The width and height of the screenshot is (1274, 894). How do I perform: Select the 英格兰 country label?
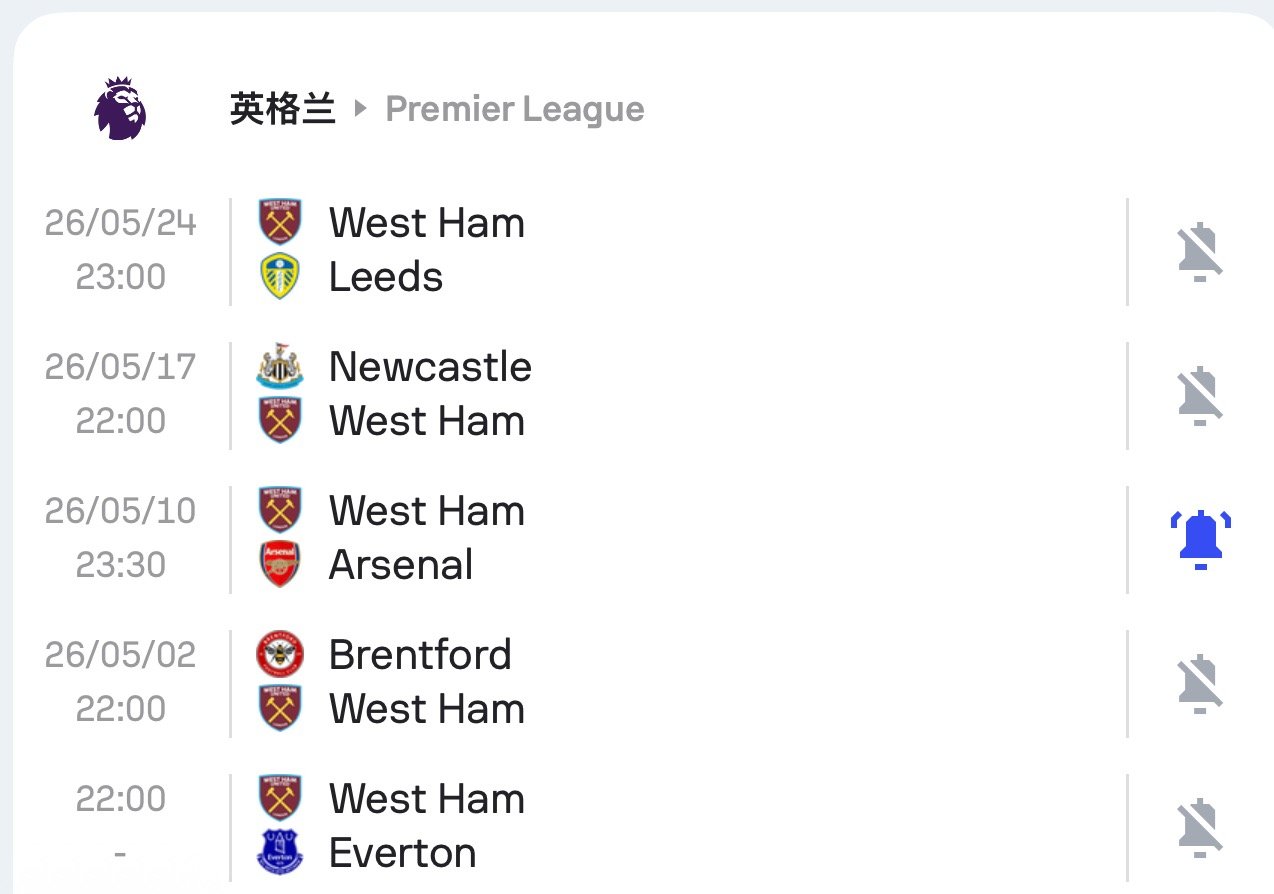pos(282,109)
